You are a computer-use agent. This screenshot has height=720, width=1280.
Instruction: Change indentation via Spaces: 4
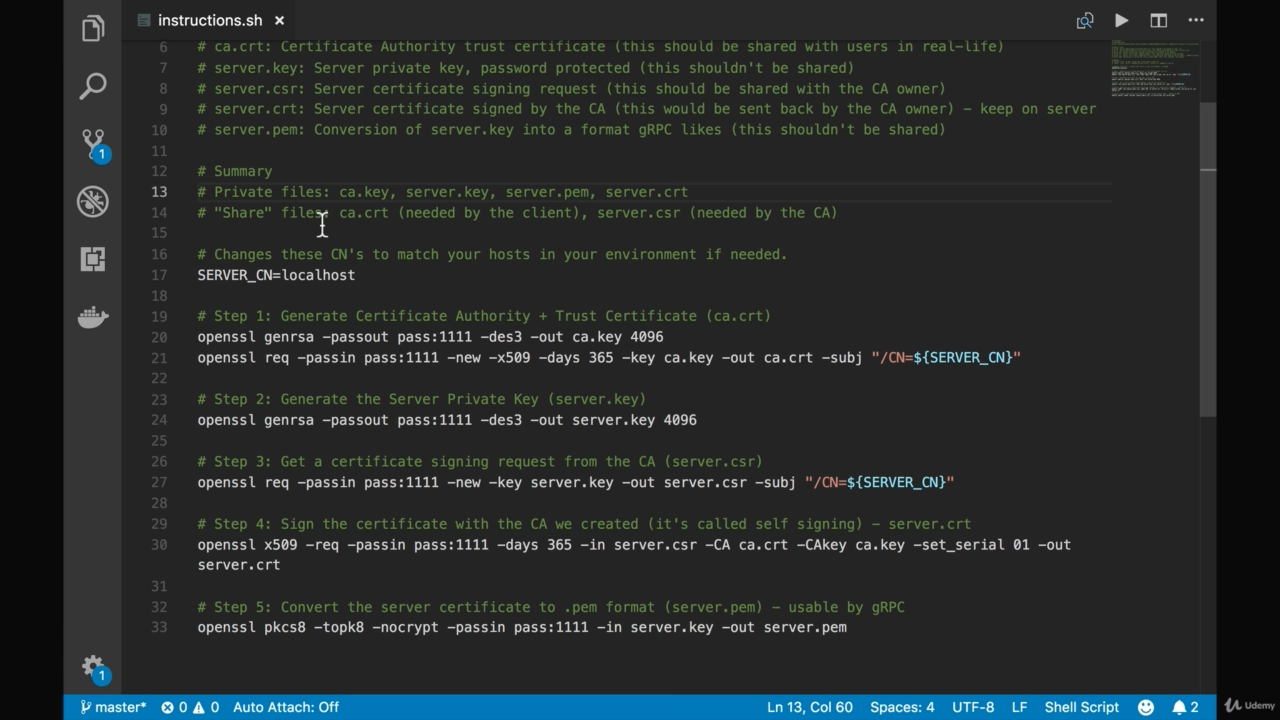point(901,707)
